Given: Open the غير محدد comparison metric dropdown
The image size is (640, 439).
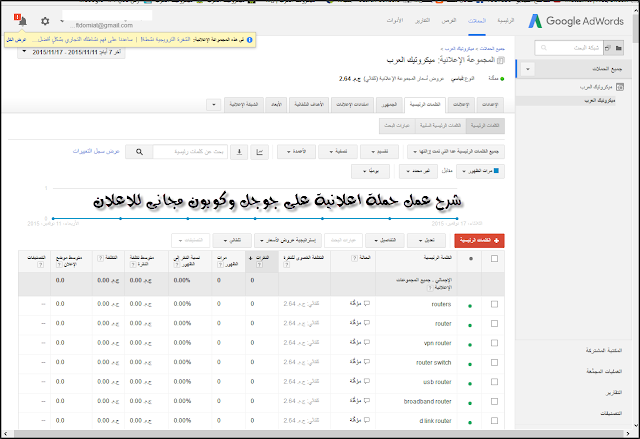Looking at the screenshot, I should [x=418, y=171].
